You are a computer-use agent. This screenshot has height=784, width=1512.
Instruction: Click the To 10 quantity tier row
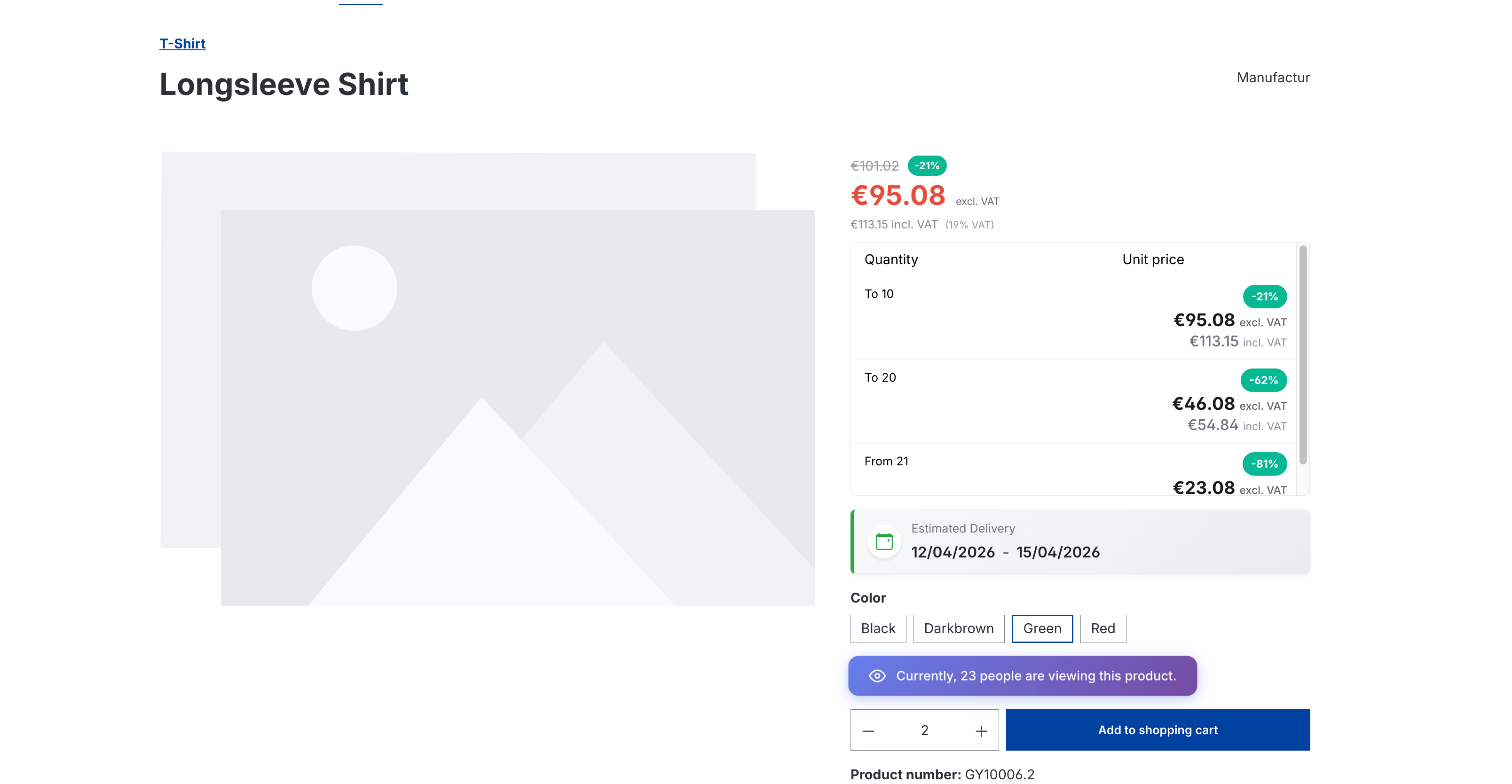click(x=879, y=294)
